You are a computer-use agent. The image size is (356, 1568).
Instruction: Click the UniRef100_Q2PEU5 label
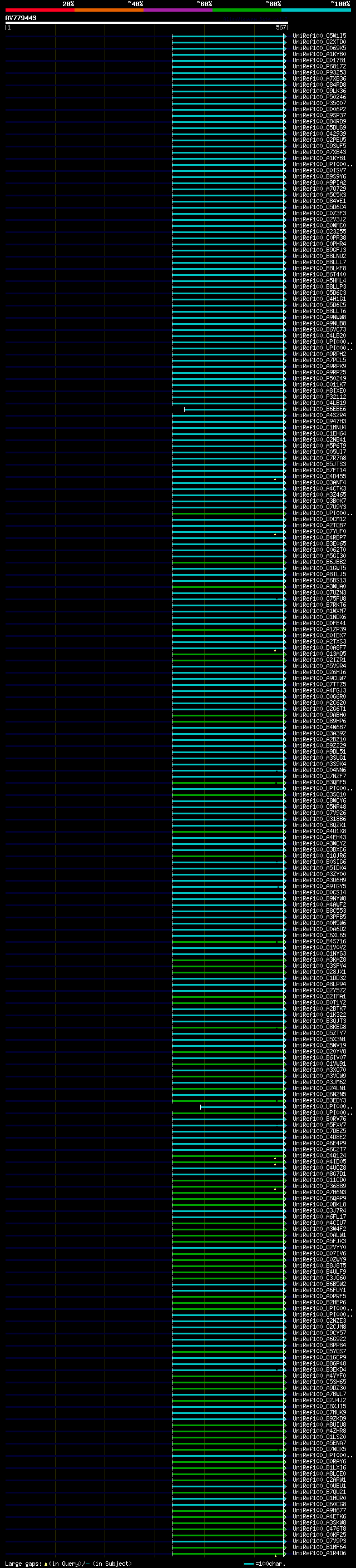coord(319,140)
